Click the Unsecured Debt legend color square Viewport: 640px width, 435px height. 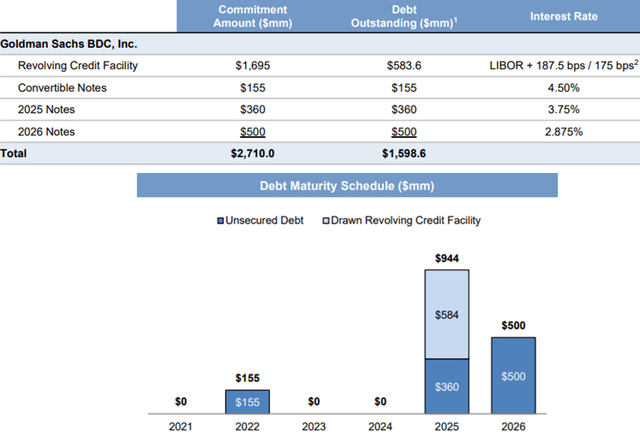pyautogui.click(x=220, y=221)
